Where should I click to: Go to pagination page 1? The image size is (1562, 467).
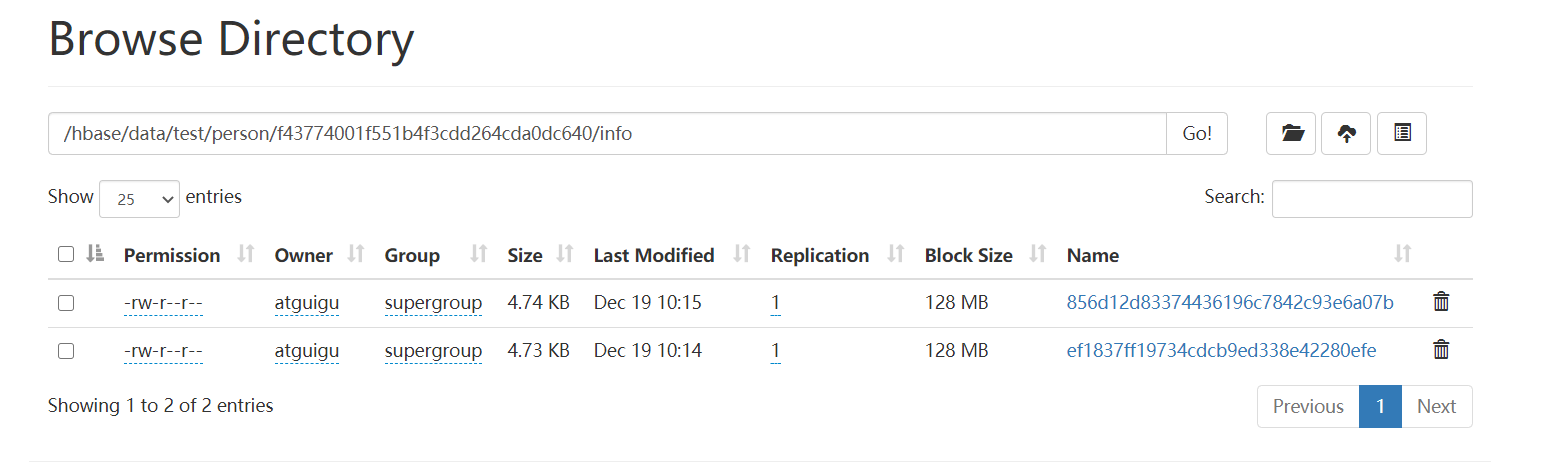1380,406
